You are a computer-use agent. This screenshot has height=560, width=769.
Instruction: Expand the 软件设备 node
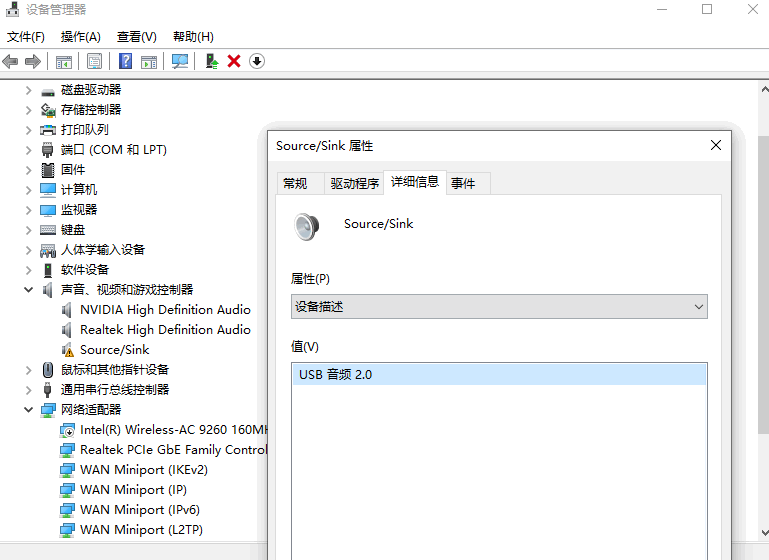(x=28, y=270)
